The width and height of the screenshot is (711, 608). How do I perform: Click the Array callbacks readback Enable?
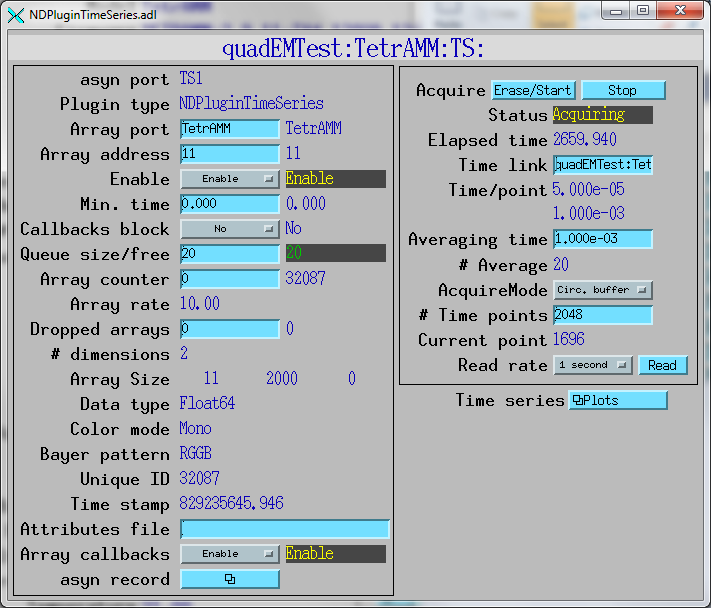click(x=336, y=554)
